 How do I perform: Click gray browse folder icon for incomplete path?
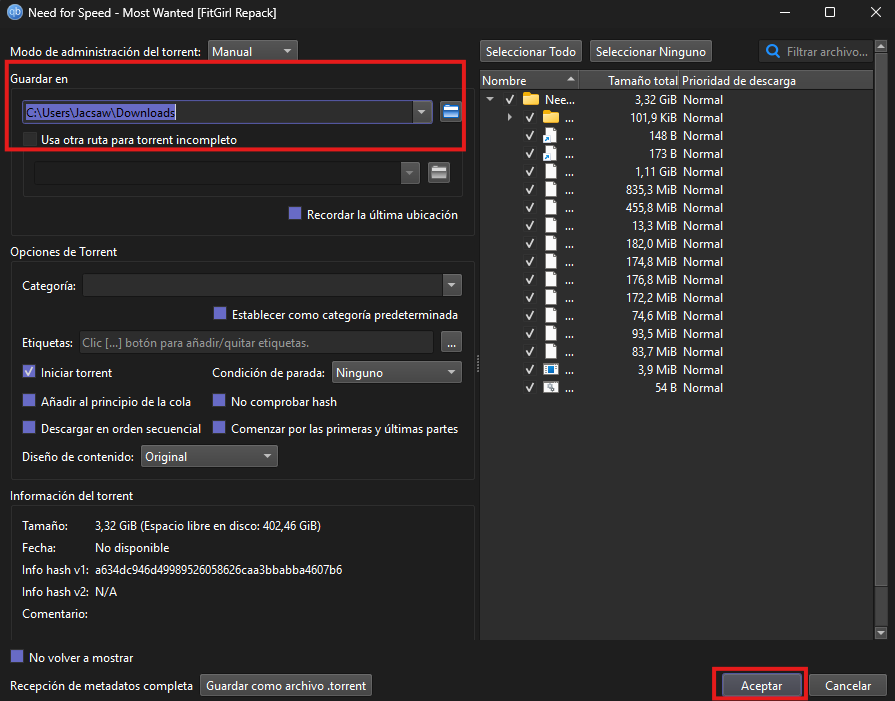[439, 172]
